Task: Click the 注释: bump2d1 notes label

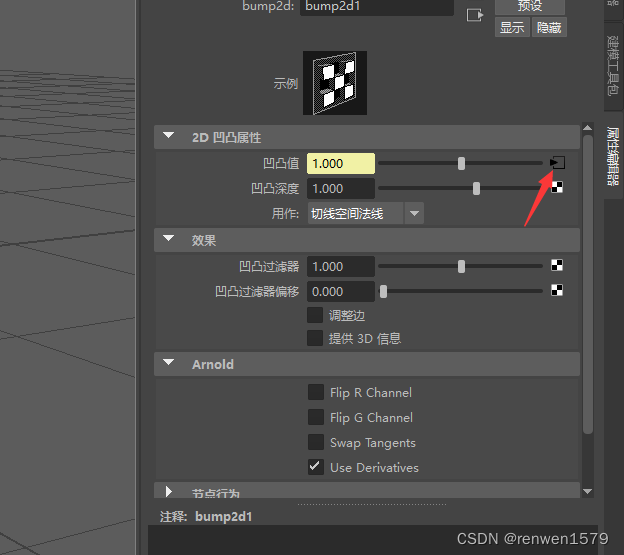Action: click(x=206, y=516)
